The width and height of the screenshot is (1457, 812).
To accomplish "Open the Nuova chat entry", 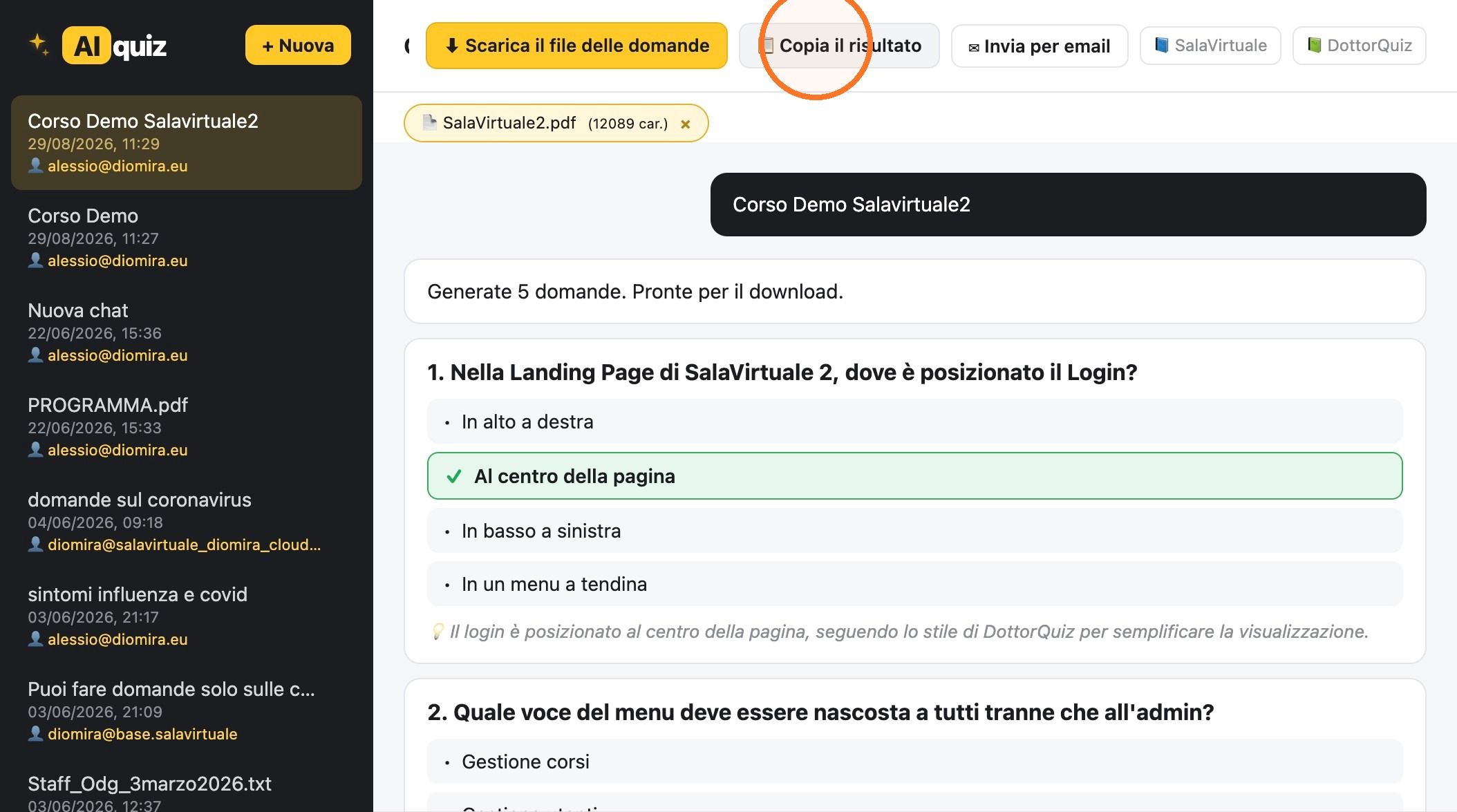I will tap(187, 332).
